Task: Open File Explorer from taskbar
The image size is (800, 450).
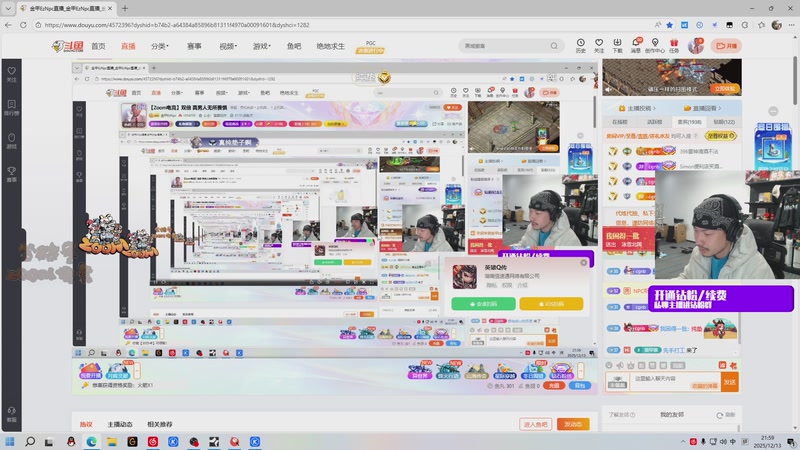Action: 112,441
